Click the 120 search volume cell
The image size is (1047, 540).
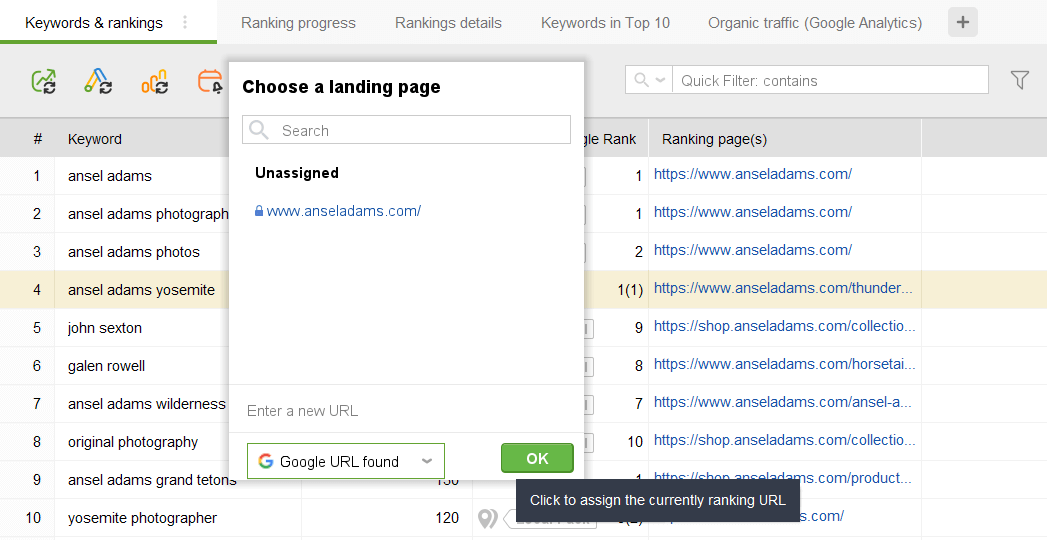[445, 518]
